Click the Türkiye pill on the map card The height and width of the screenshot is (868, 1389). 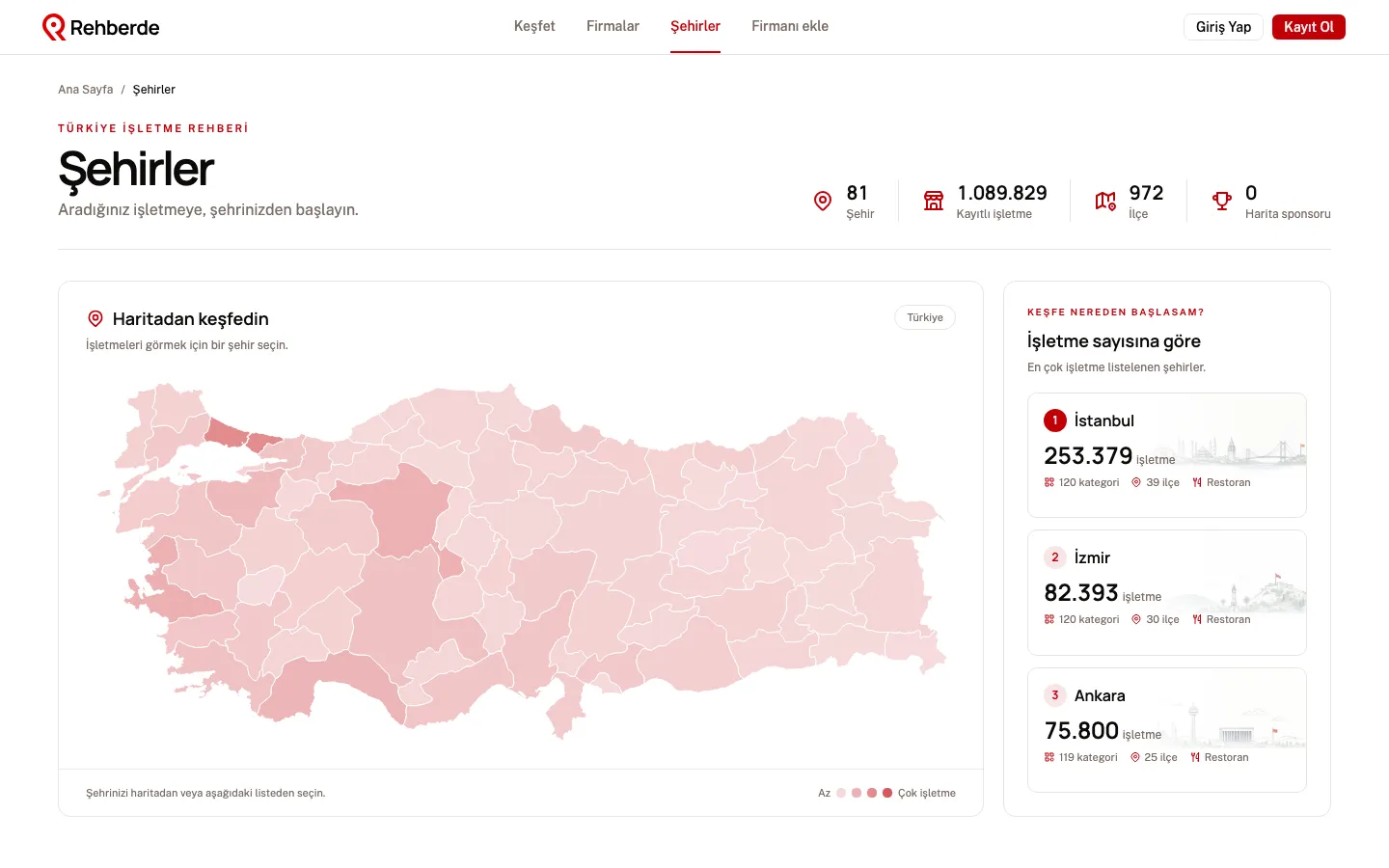coord(925,317)
